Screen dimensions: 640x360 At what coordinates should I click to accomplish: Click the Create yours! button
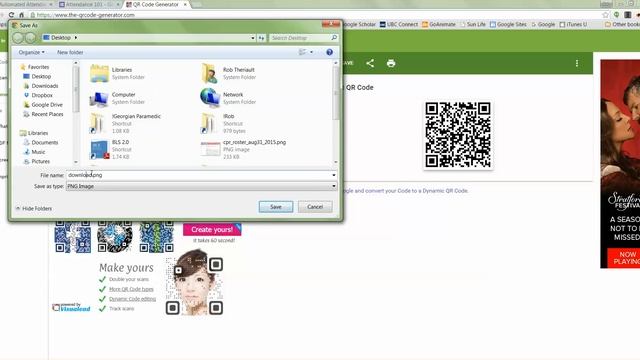pyautogui.click(x=212, y=229)
